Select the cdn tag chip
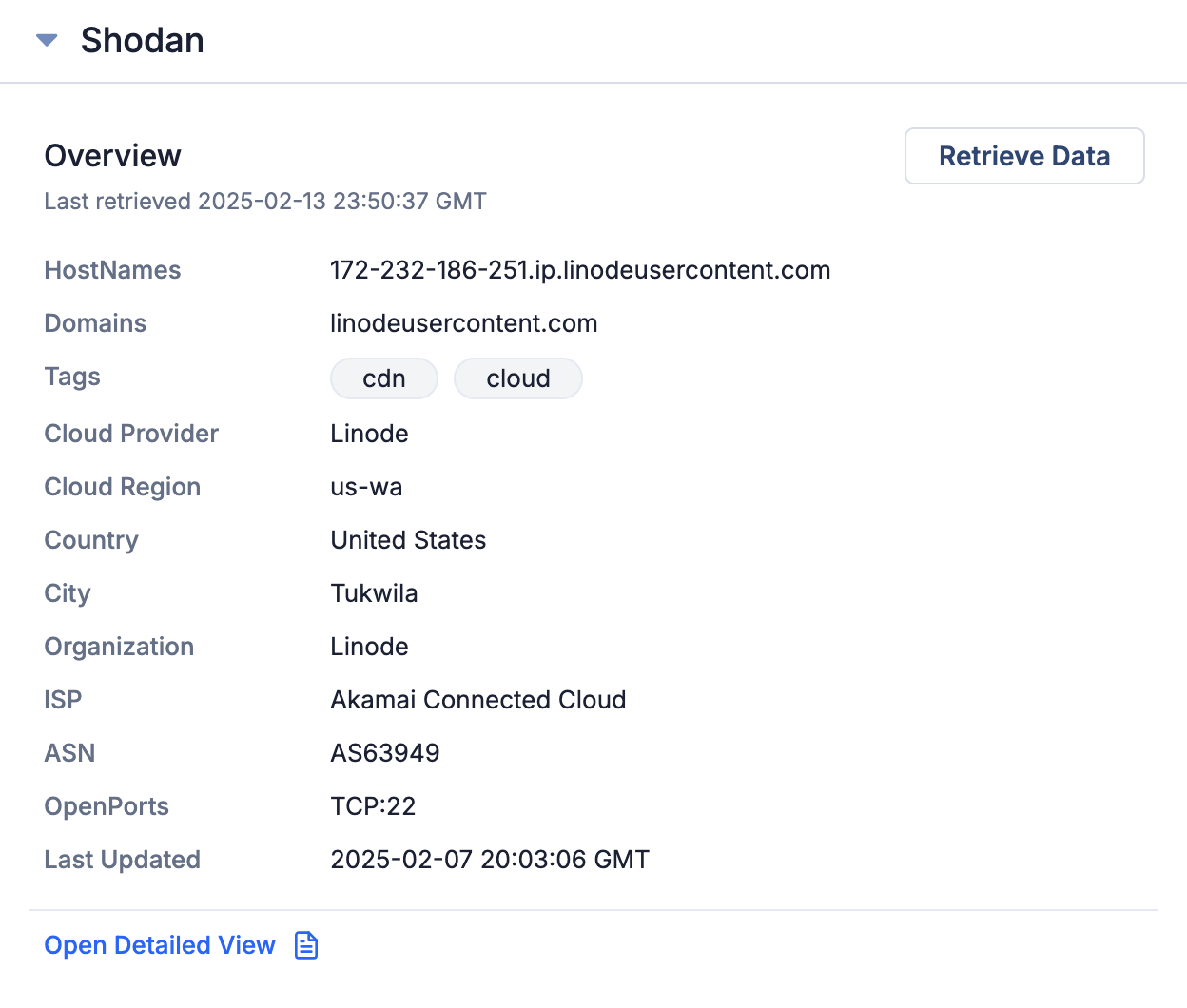The image size is (1187, 1008). click(x=383, y=378)
